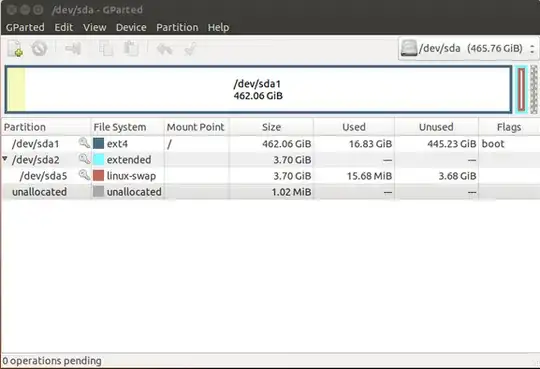Sort by the File System column header
The width and height of the screenshot is (540, 369).
[128, 127]
